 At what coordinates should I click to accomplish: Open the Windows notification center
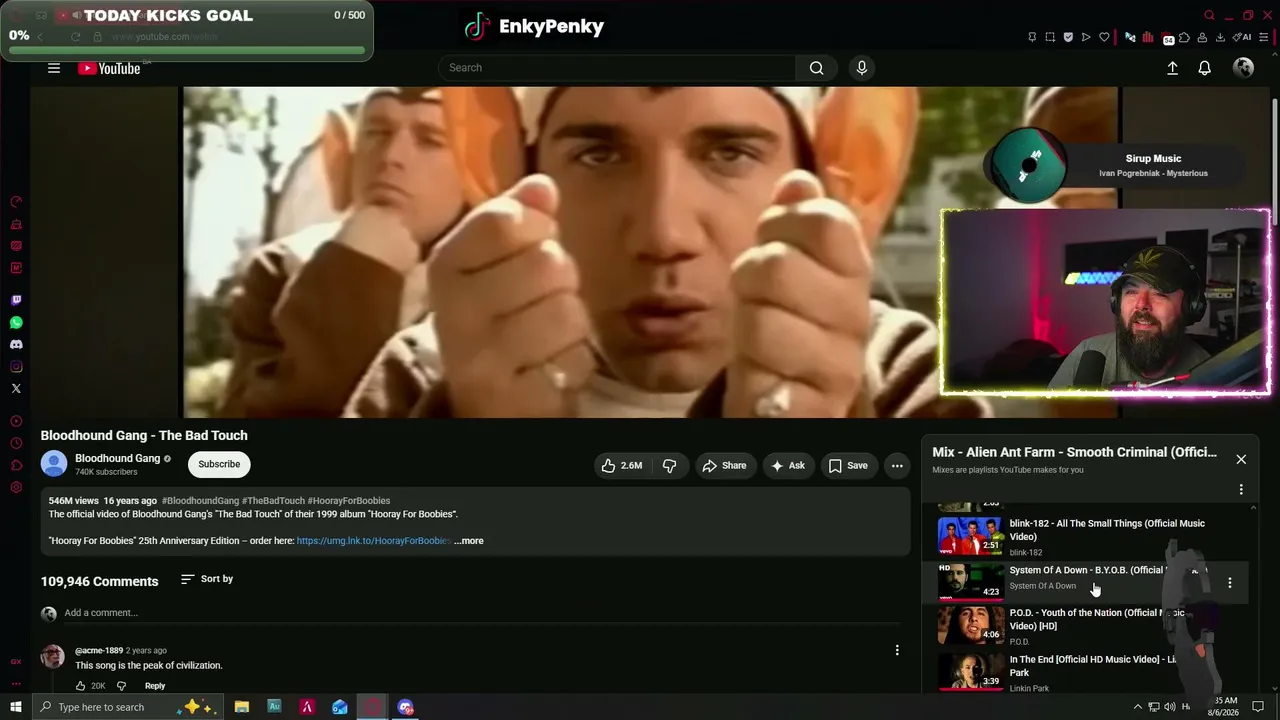coord(1259,707)
